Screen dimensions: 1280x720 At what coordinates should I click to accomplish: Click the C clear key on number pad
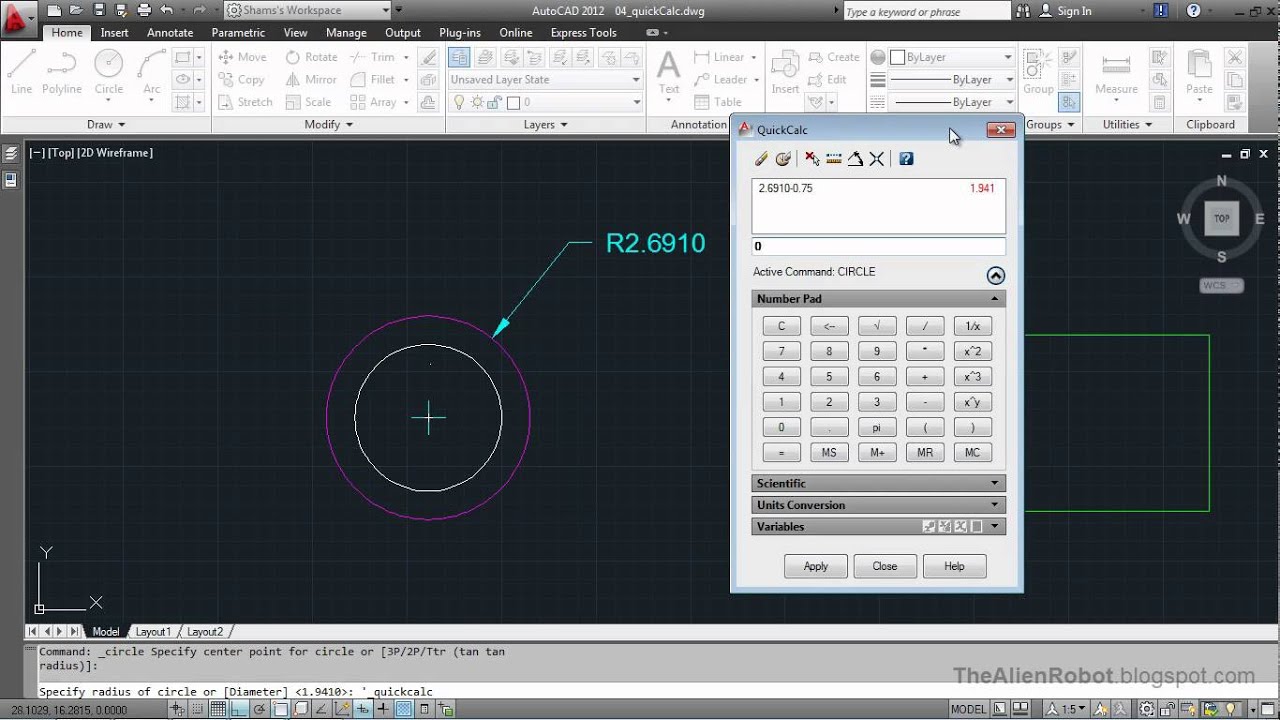781,326
